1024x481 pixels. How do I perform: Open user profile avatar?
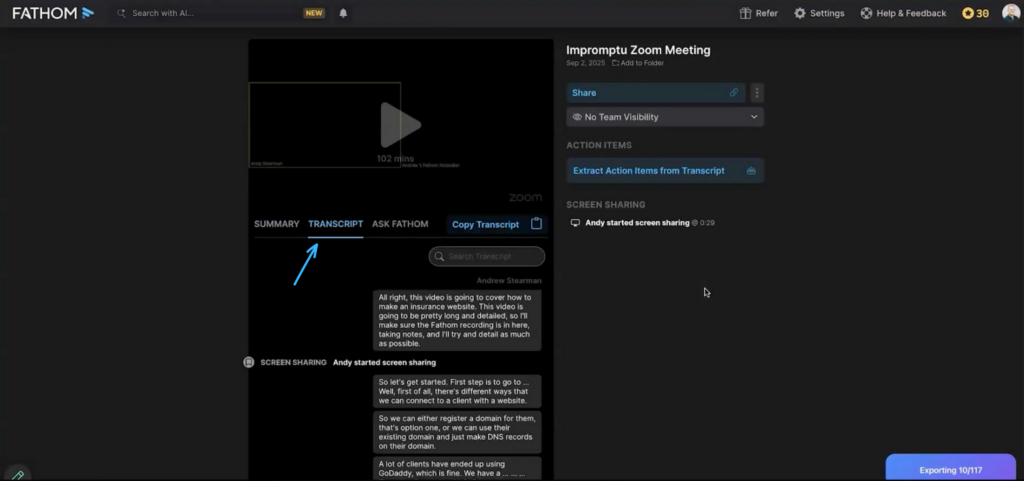click(x=1010, y=13)
